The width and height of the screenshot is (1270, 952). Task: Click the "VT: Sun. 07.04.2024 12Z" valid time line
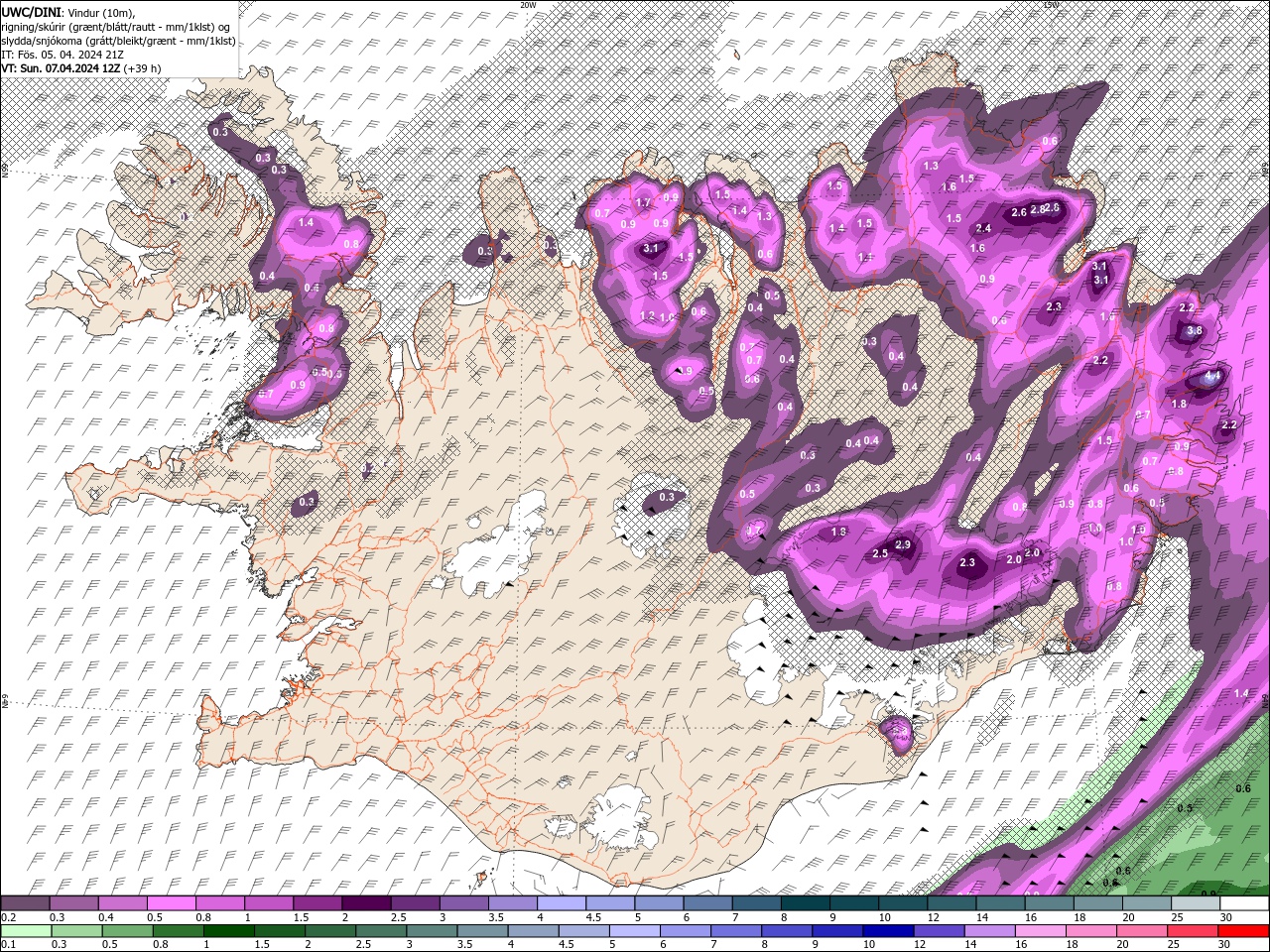pos(62,68)
